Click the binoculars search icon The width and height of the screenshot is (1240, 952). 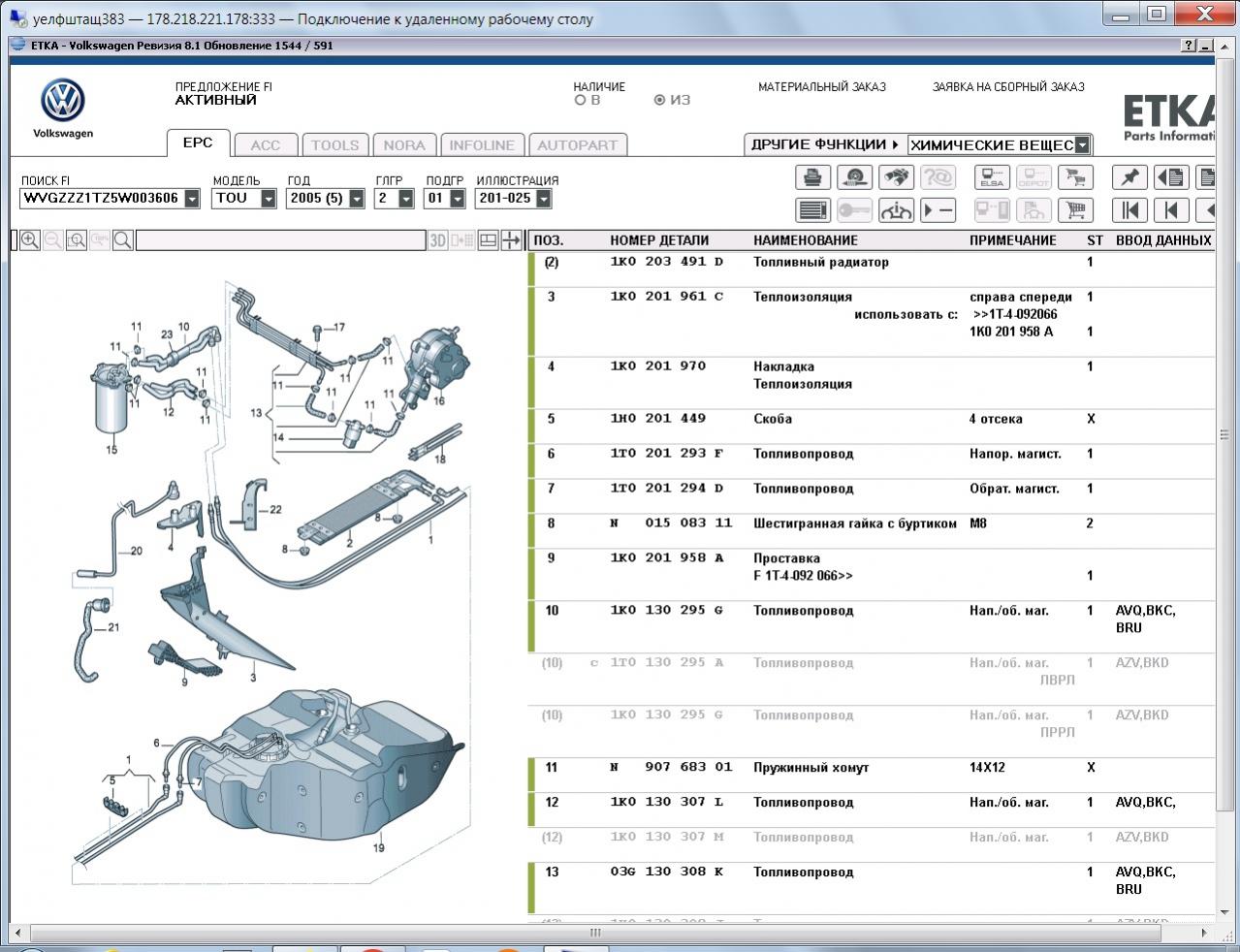click(x=897, y=177)
